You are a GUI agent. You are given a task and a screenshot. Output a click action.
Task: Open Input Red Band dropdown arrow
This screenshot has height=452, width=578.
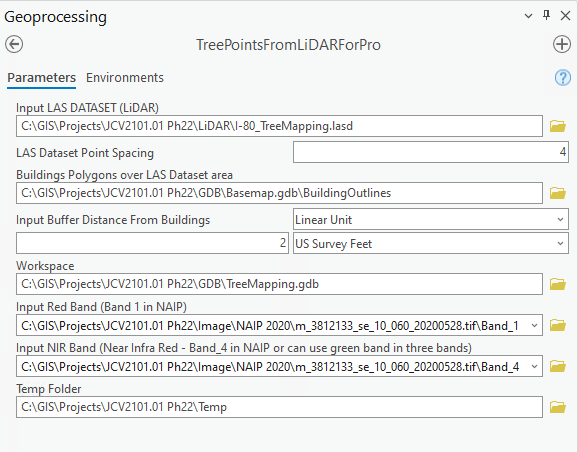pyautogui.click(x=534, y=326)
